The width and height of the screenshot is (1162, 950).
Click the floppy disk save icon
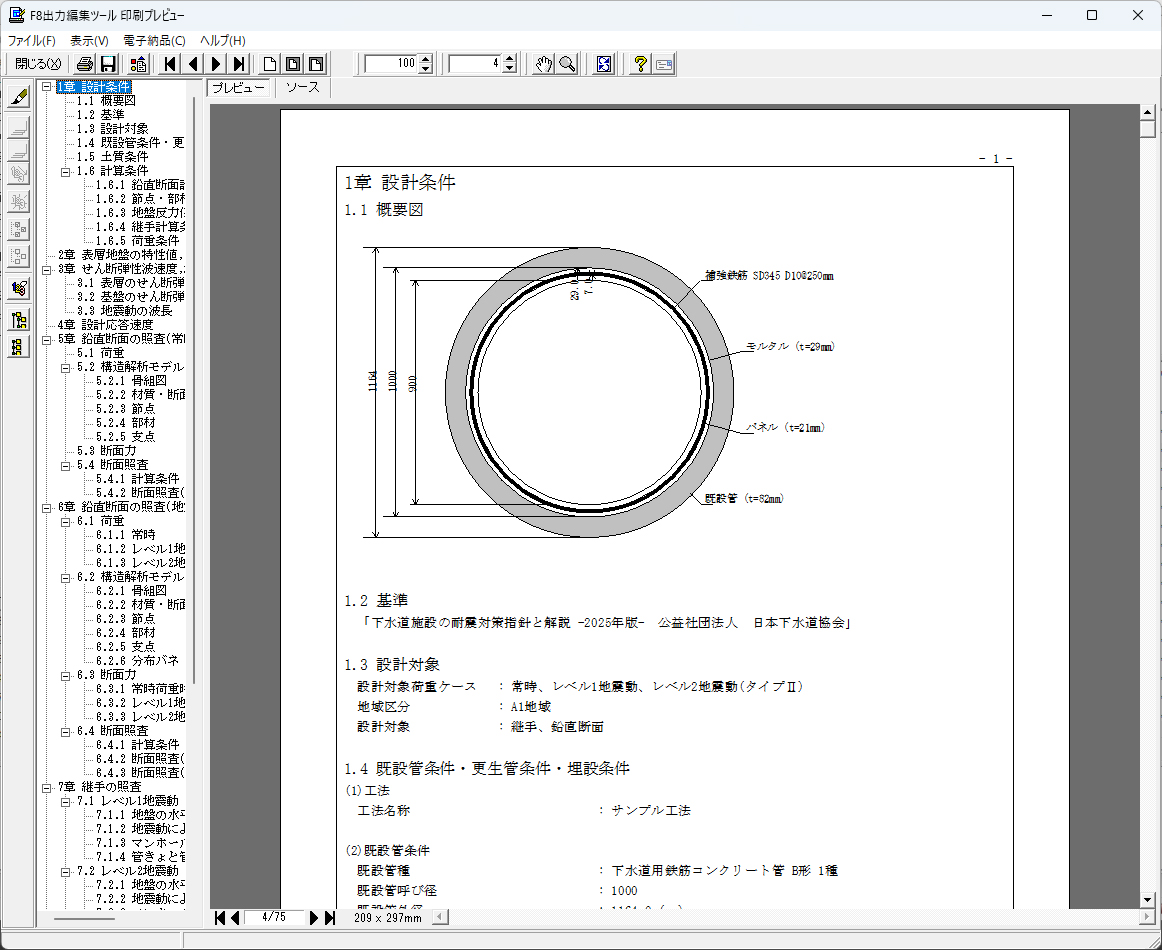(x=108, y=64)
